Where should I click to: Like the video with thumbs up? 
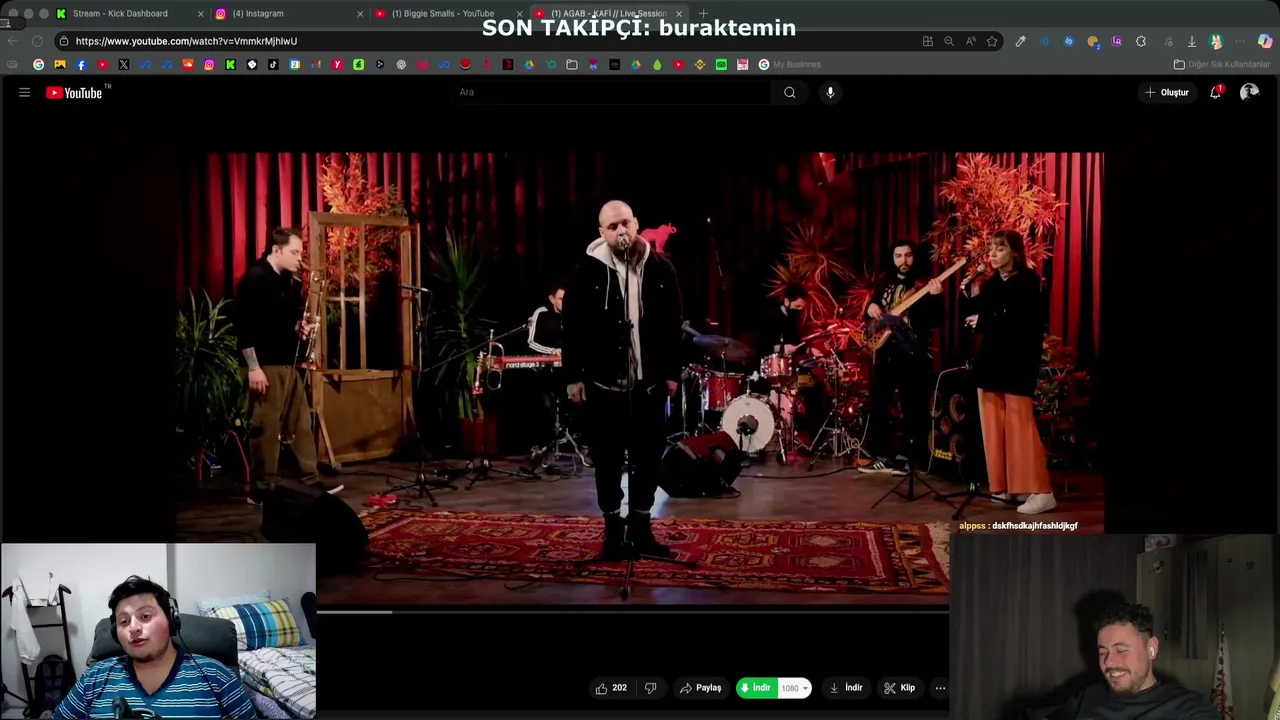pyautogui.click(x=611, y=688)
